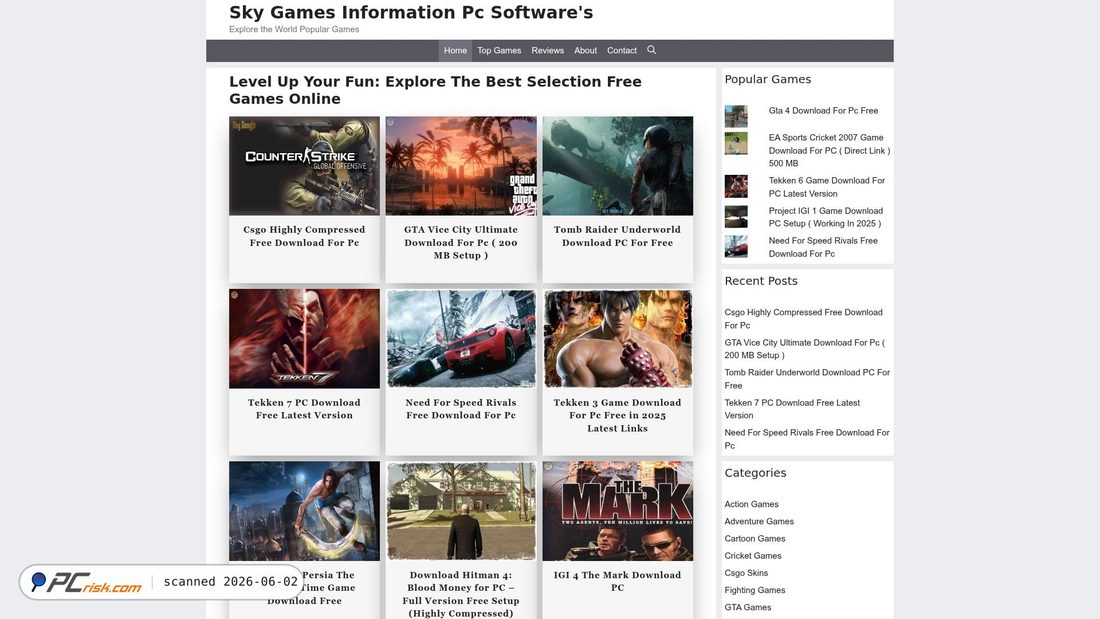Viewport: 1100px width, 619px height.
Task: Click small Need For Speed Rivals sidebar icon
Action: (x=736, y=246)
